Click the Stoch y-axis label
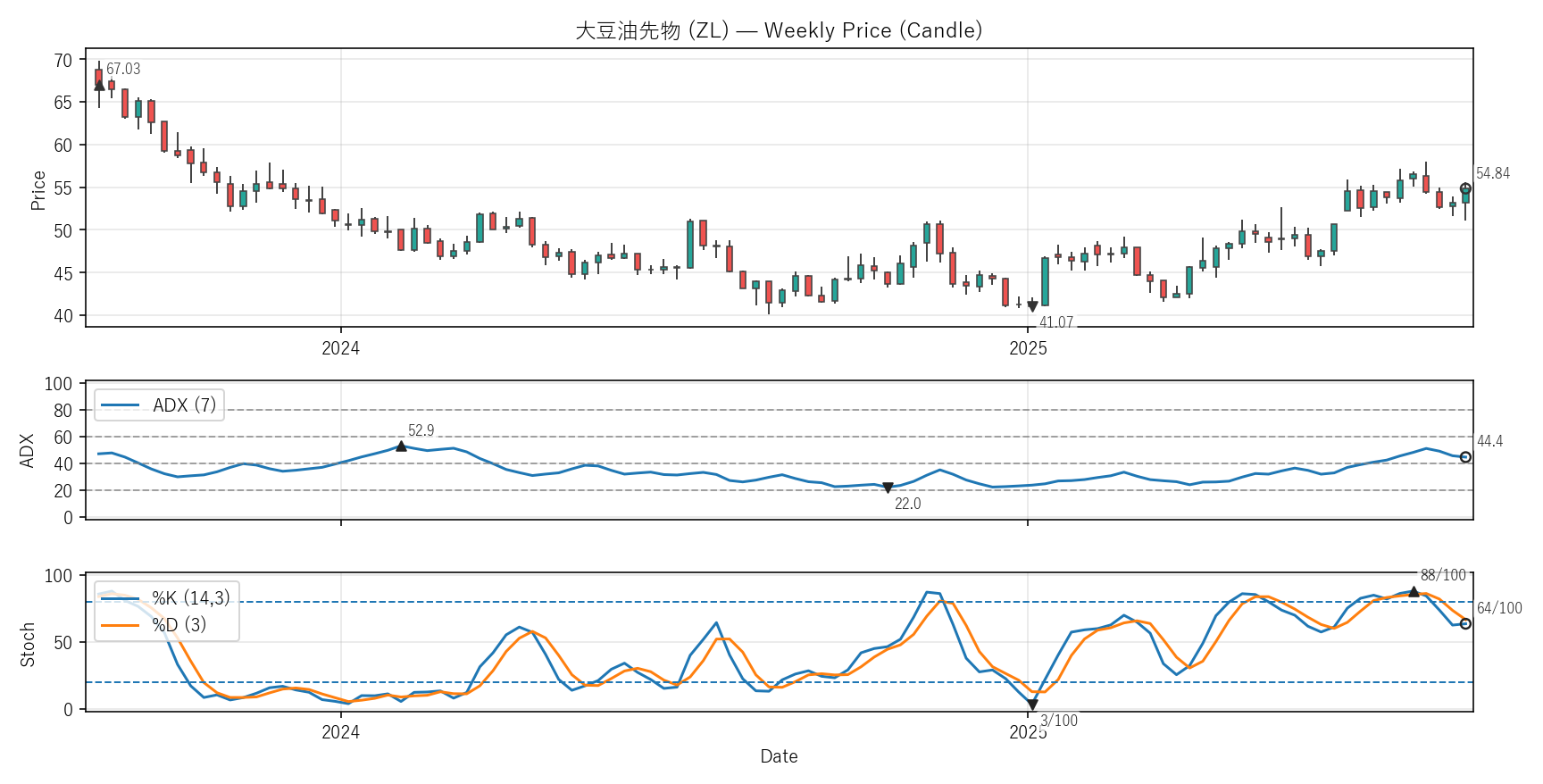Screen dimensions: 1543x784 tap(27, 645)
